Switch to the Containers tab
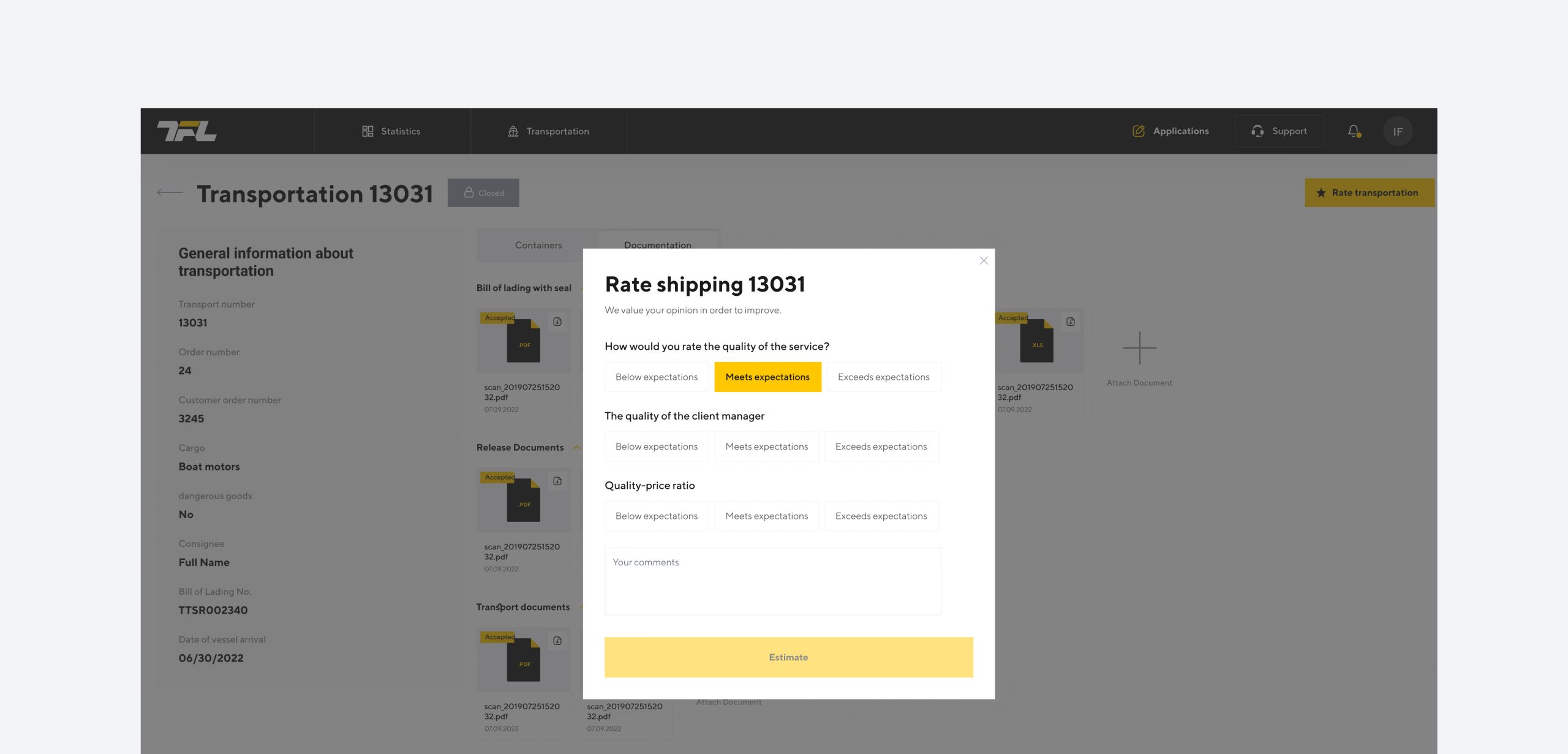 [x=538, y=246]
